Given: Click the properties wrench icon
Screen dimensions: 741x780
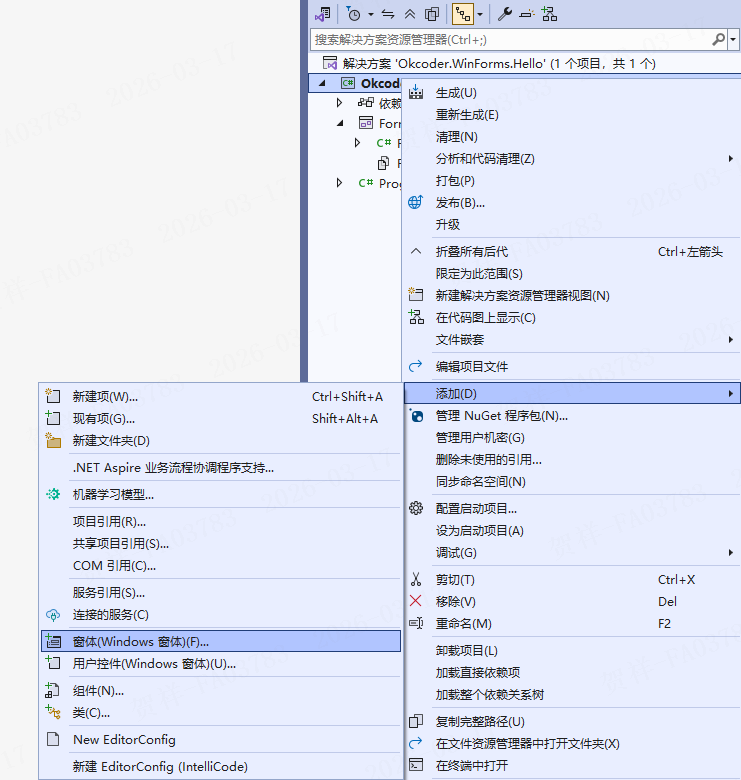Looking at the screenshot, I should point(505,14).
